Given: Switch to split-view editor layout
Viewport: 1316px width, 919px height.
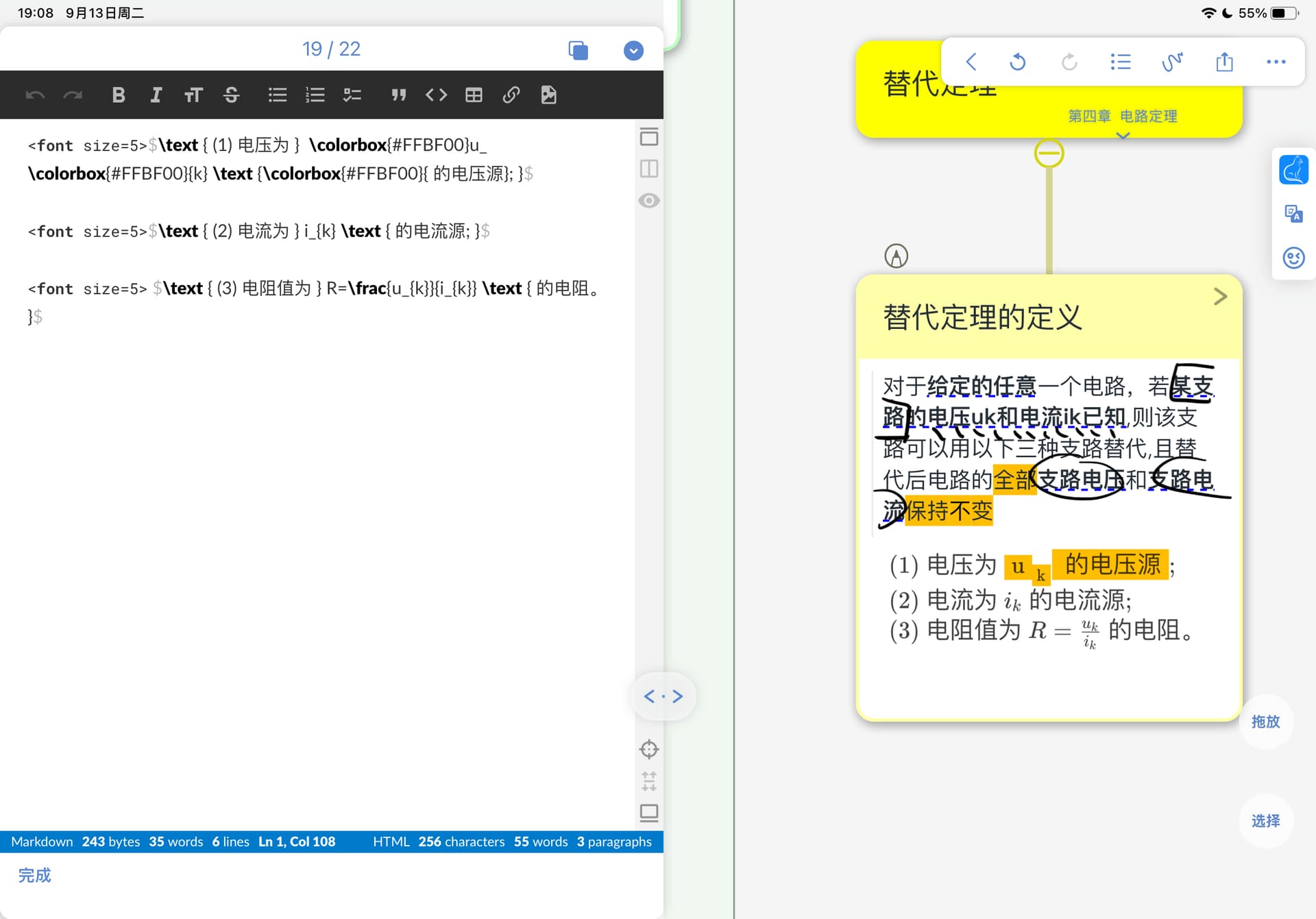Looking at the screenshot, I should 648,169.
